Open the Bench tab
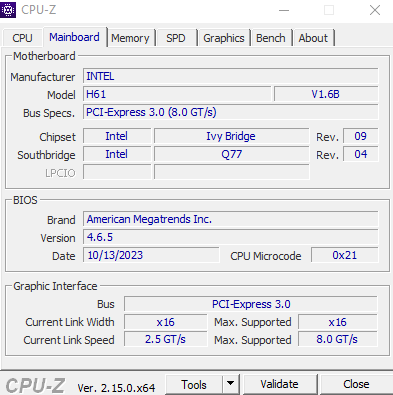 click(271, 38)
